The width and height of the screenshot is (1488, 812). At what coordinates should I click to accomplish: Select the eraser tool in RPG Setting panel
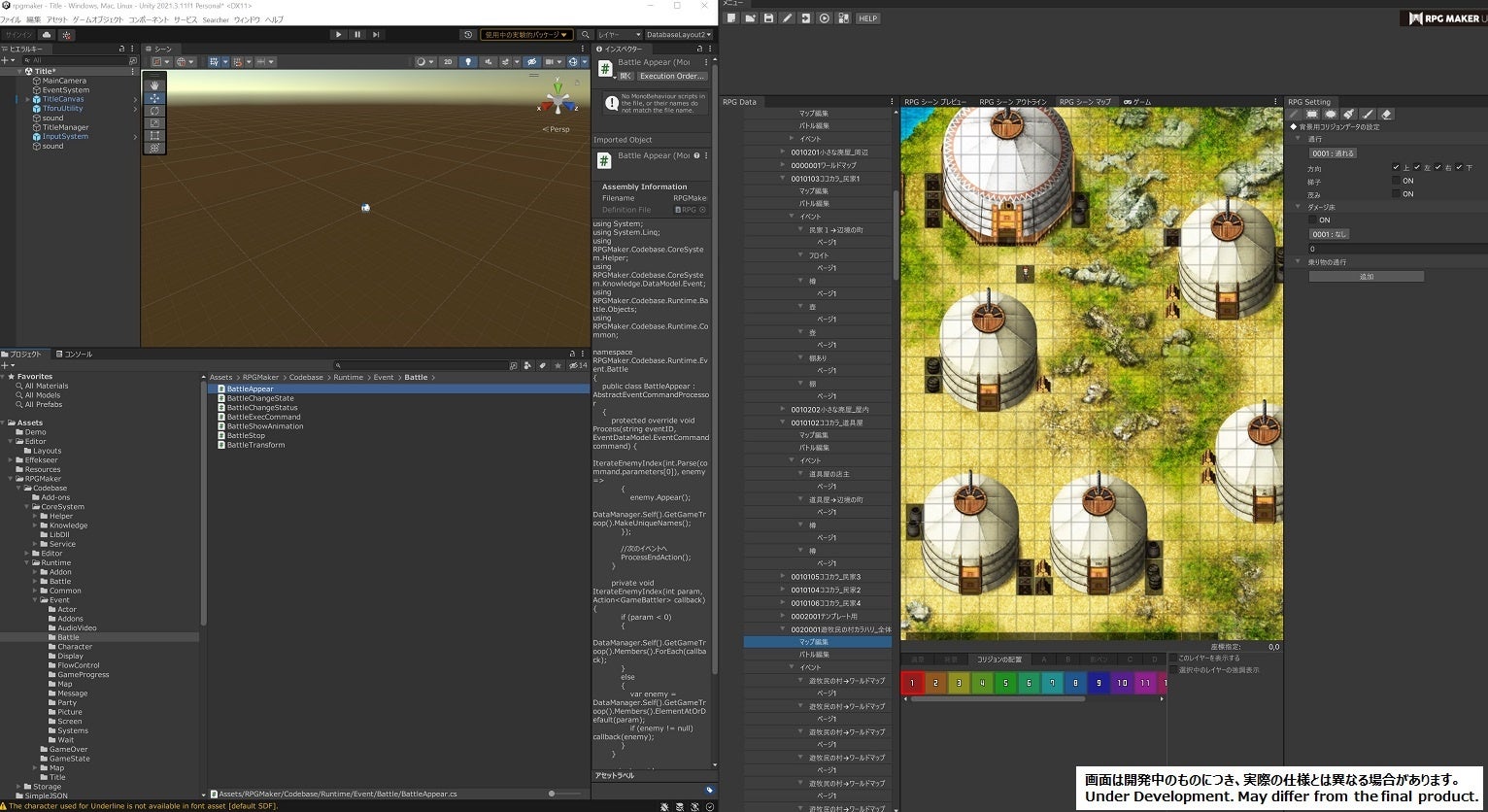pyautogui.click(x=1387, y=114)
